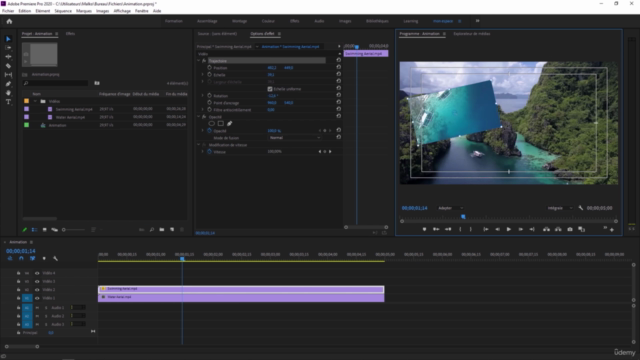Toggle linked selection in timeline

(x=33, y=258)
